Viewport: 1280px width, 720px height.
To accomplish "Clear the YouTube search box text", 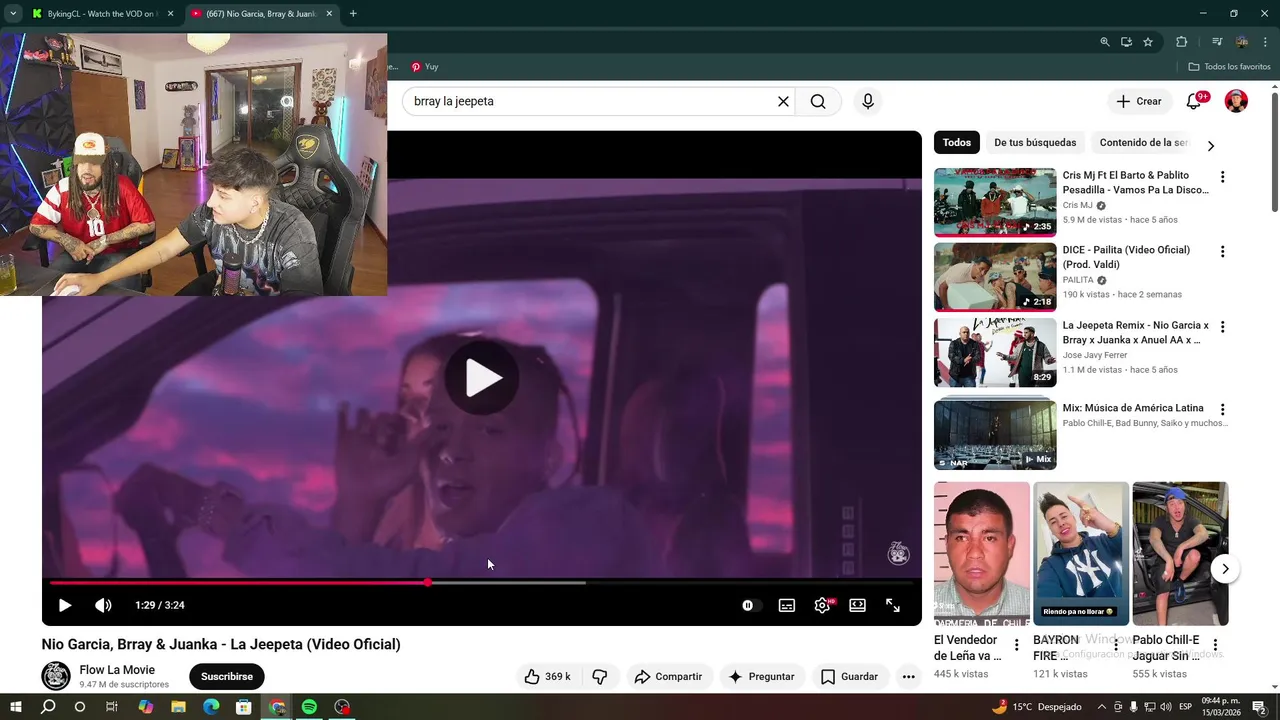I will pyautogui.click(x=783, y=101).
